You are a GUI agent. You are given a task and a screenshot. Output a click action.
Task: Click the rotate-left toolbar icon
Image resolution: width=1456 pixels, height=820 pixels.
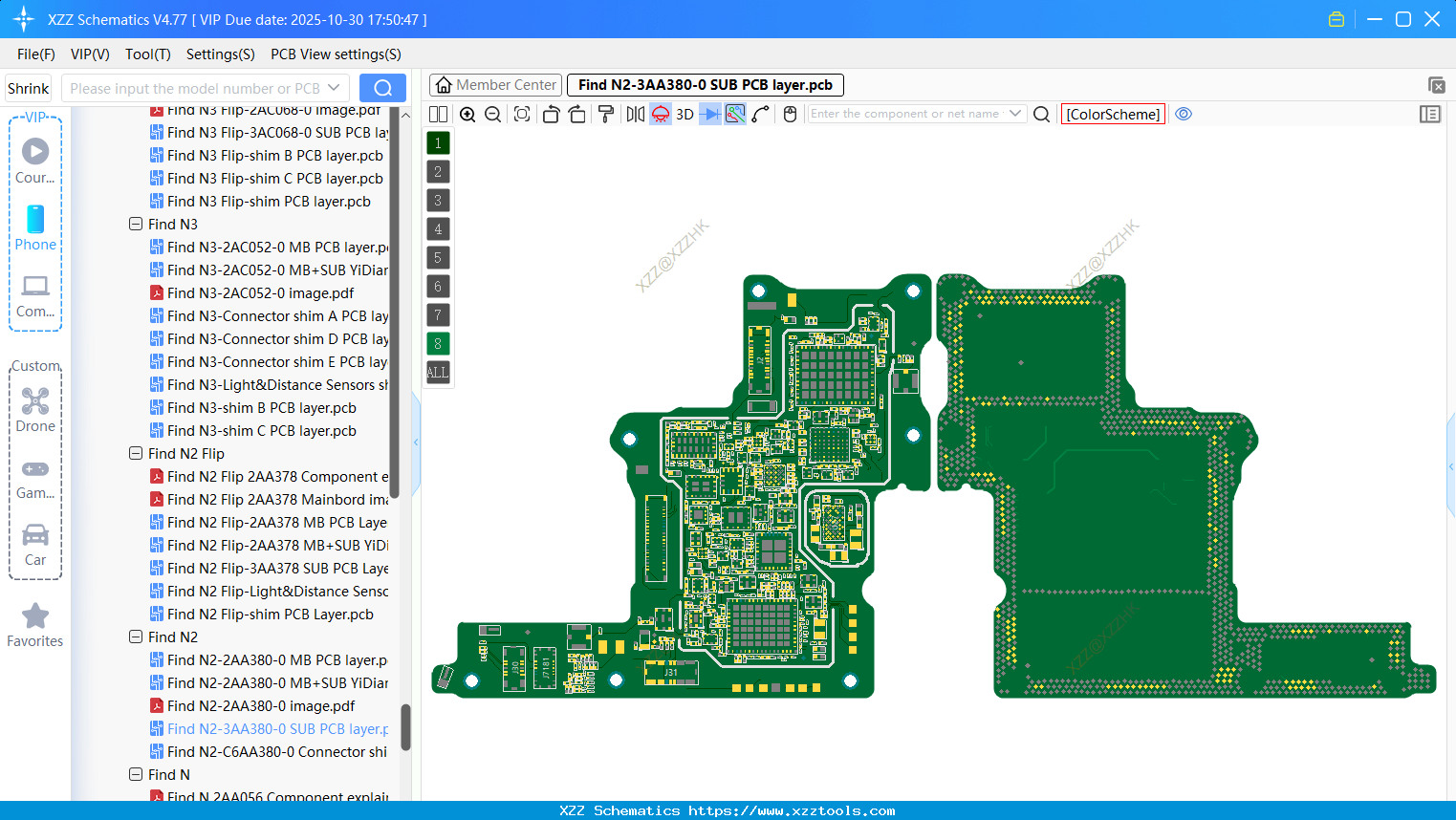click(x=551, y=114)
